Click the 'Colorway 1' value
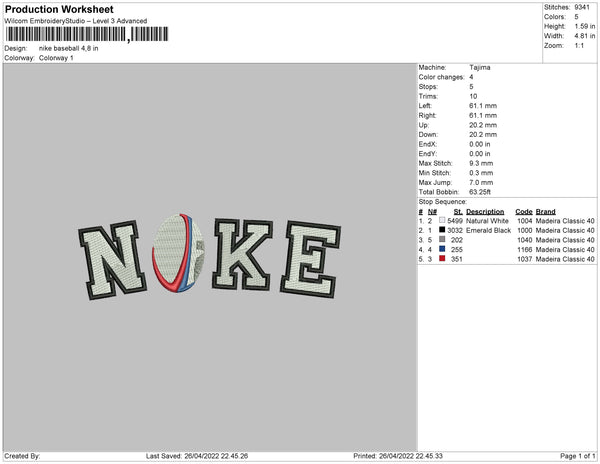The height and width of the screenshot is (464, 600). pos(56,58)
